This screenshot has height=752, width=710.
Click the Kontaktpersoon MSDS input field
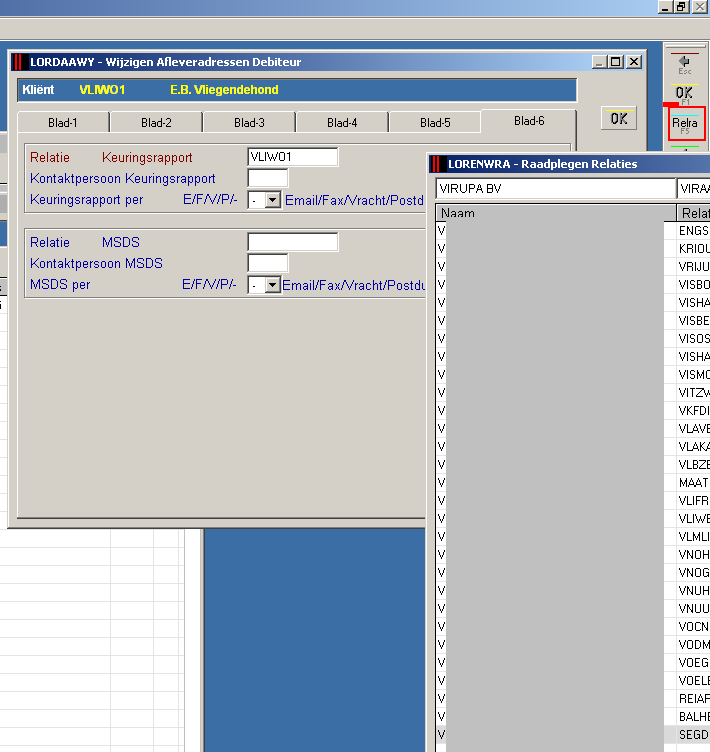[268, 263]
